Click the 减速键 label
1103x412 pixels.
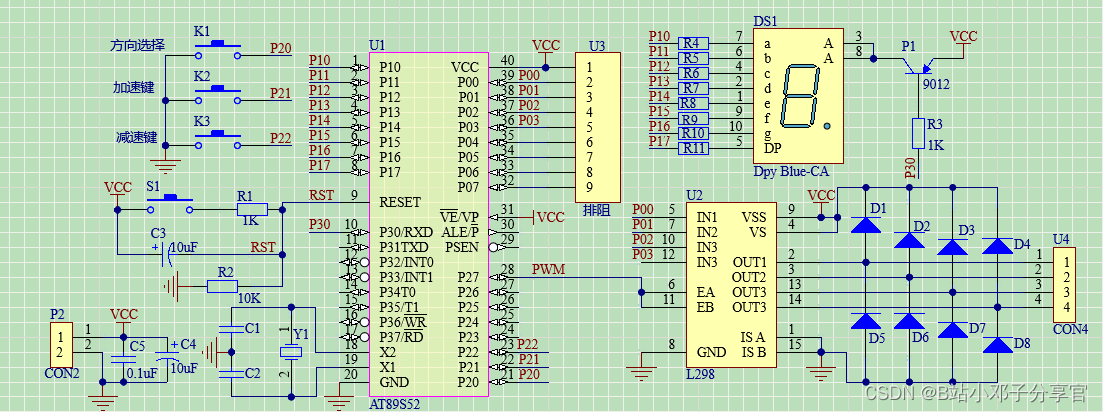point(135,137)
